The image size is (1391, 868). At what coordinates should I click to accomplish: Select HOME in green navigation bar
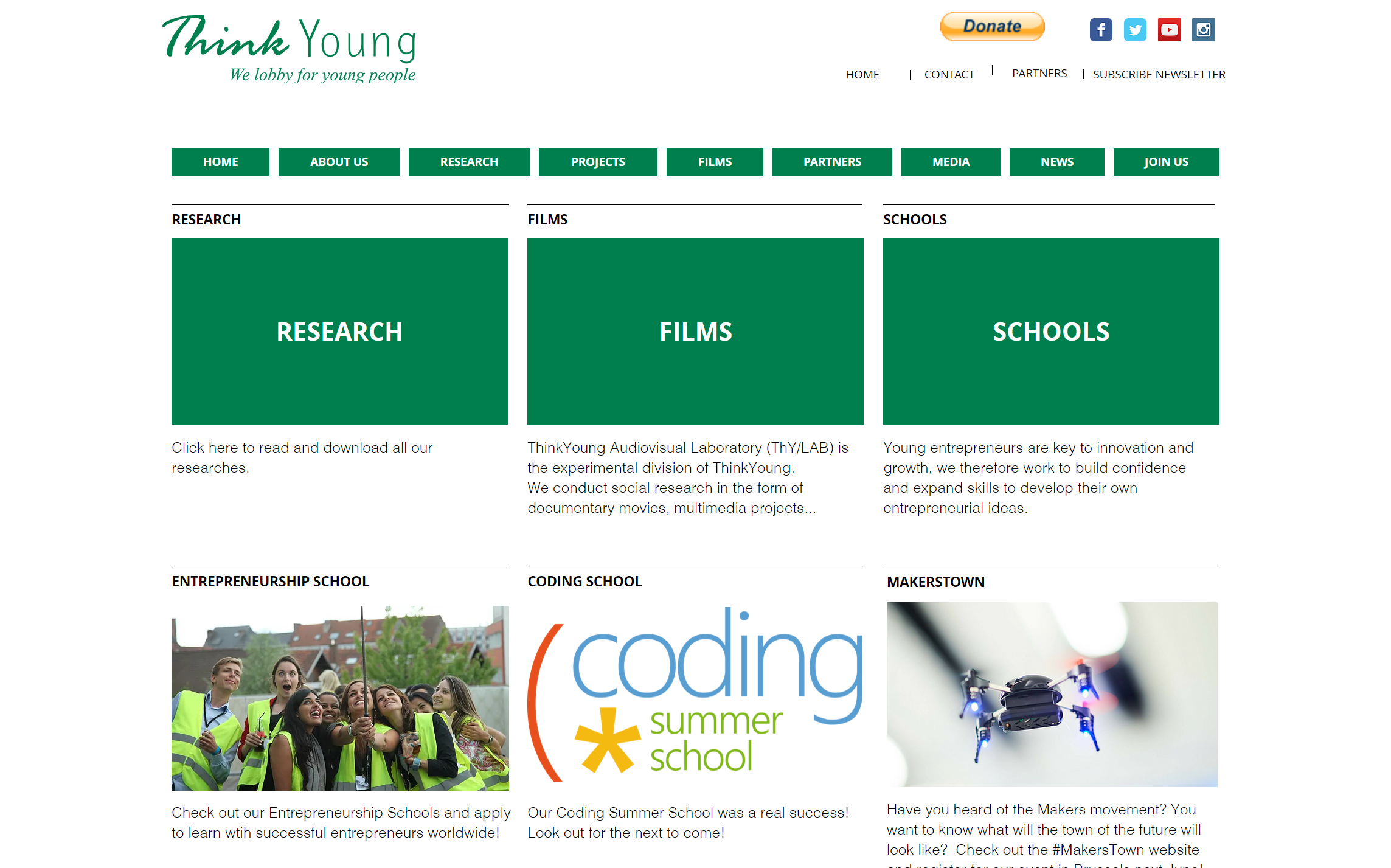(x=220, y=162)
